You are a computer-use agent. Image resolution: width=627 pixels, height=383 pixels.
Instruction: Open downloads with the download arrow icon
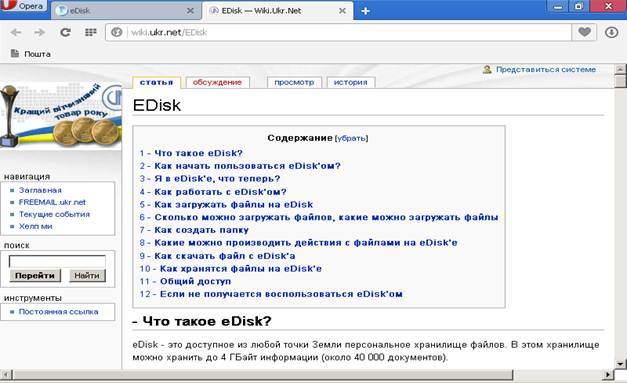(611, 32)
